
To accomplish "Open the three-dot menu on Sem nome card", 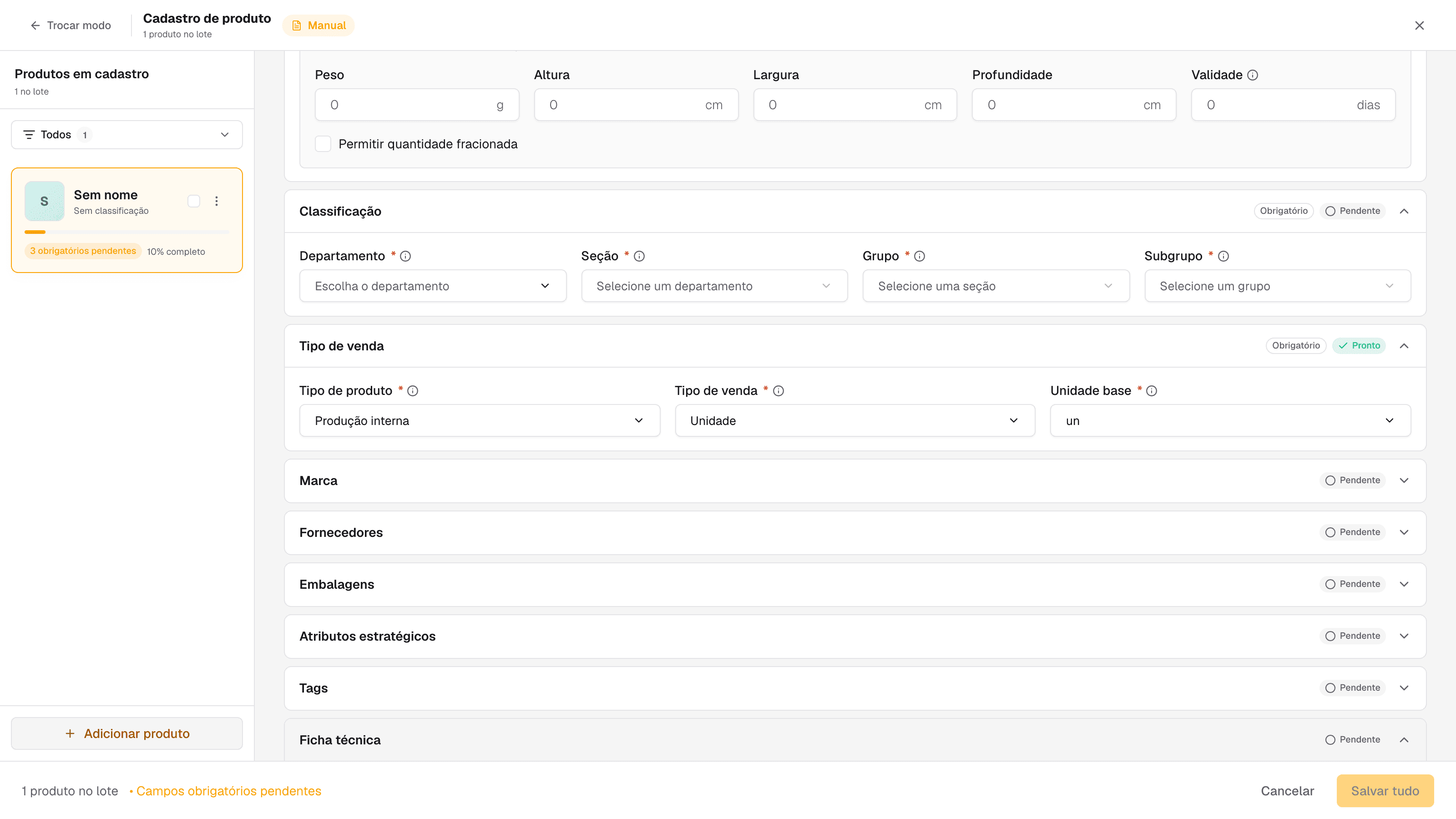I will coord(217,201).
